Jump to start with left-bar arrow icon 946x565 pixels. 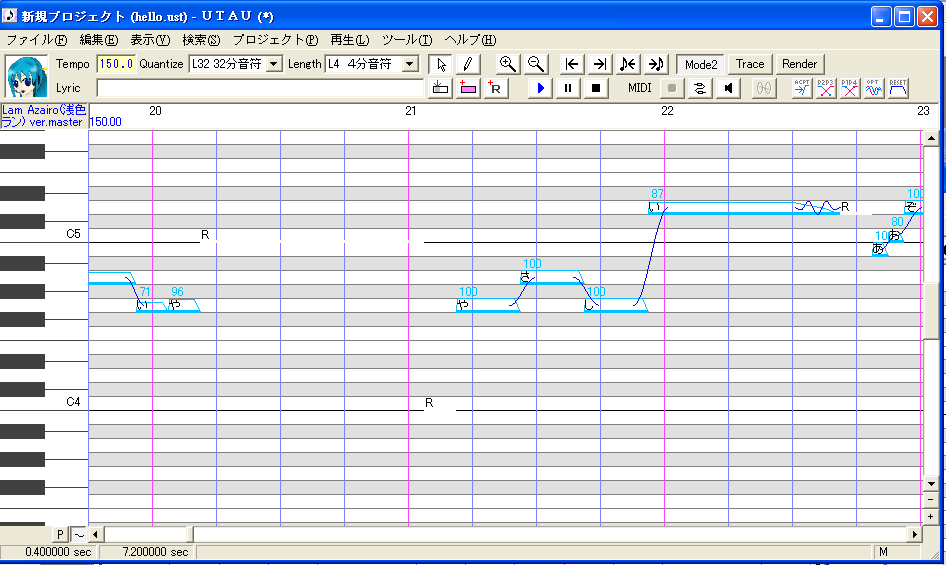click(571, 64)
